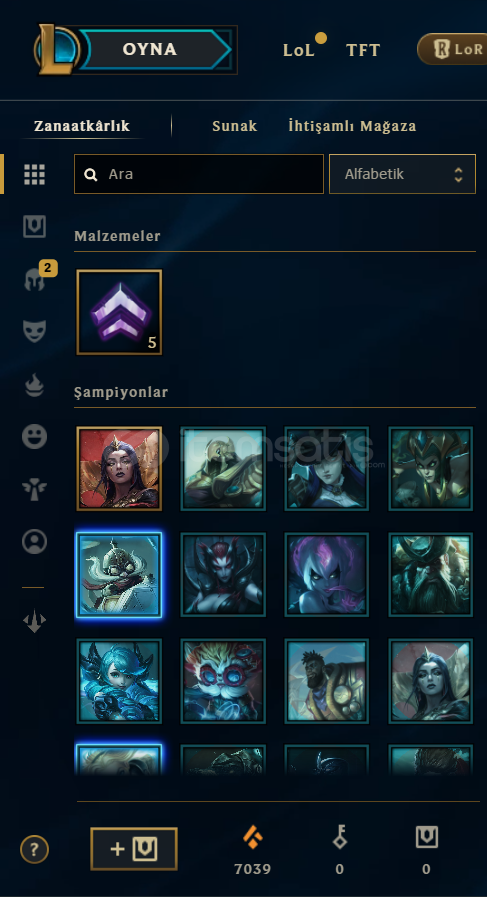Image resolution: width=487 pixels, height=897 pixels.
Task: Select the ward skins filter icon
Action: 34,489
